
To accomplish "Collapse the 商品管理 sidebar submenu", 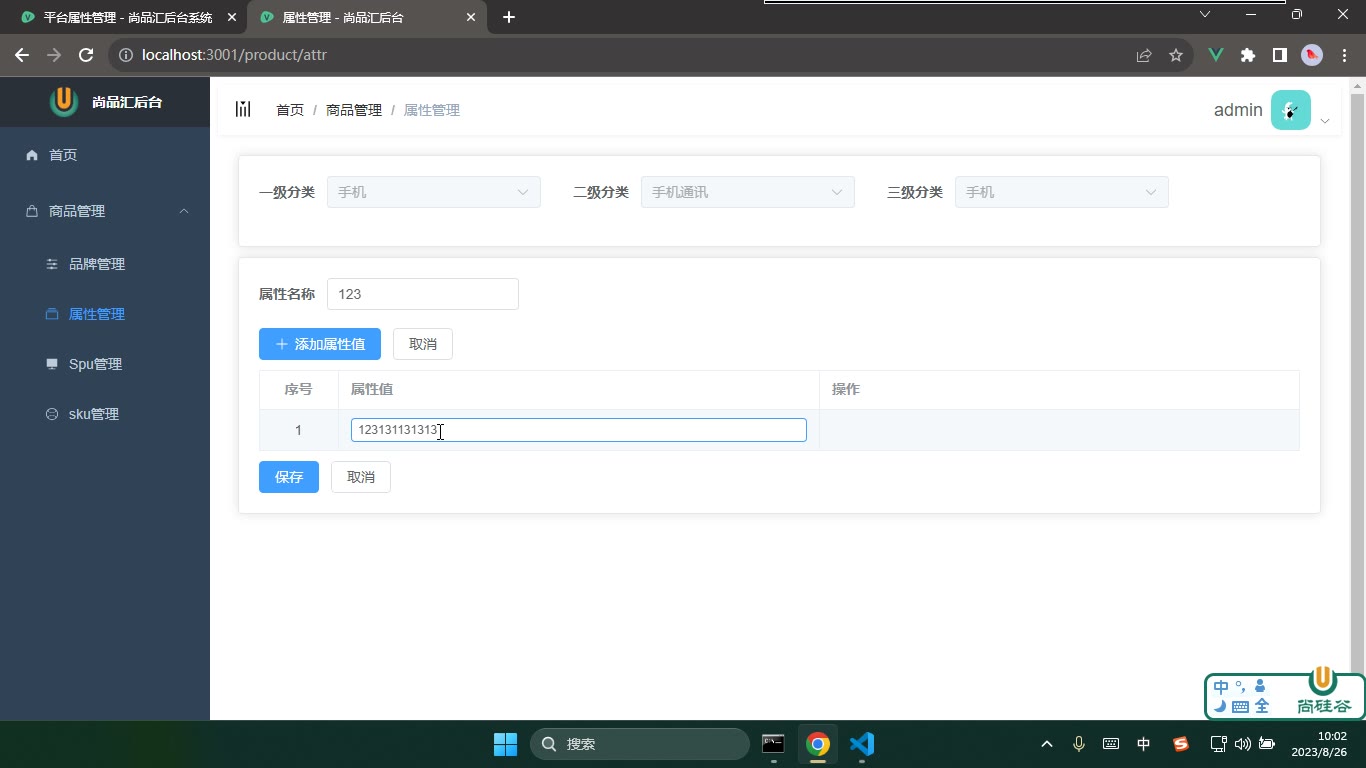I will tap(105, 211).
